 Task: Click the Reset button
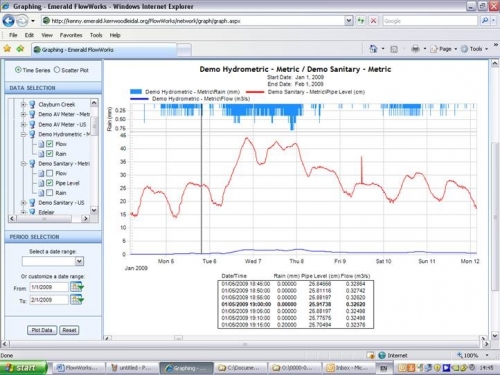(69, 330)
